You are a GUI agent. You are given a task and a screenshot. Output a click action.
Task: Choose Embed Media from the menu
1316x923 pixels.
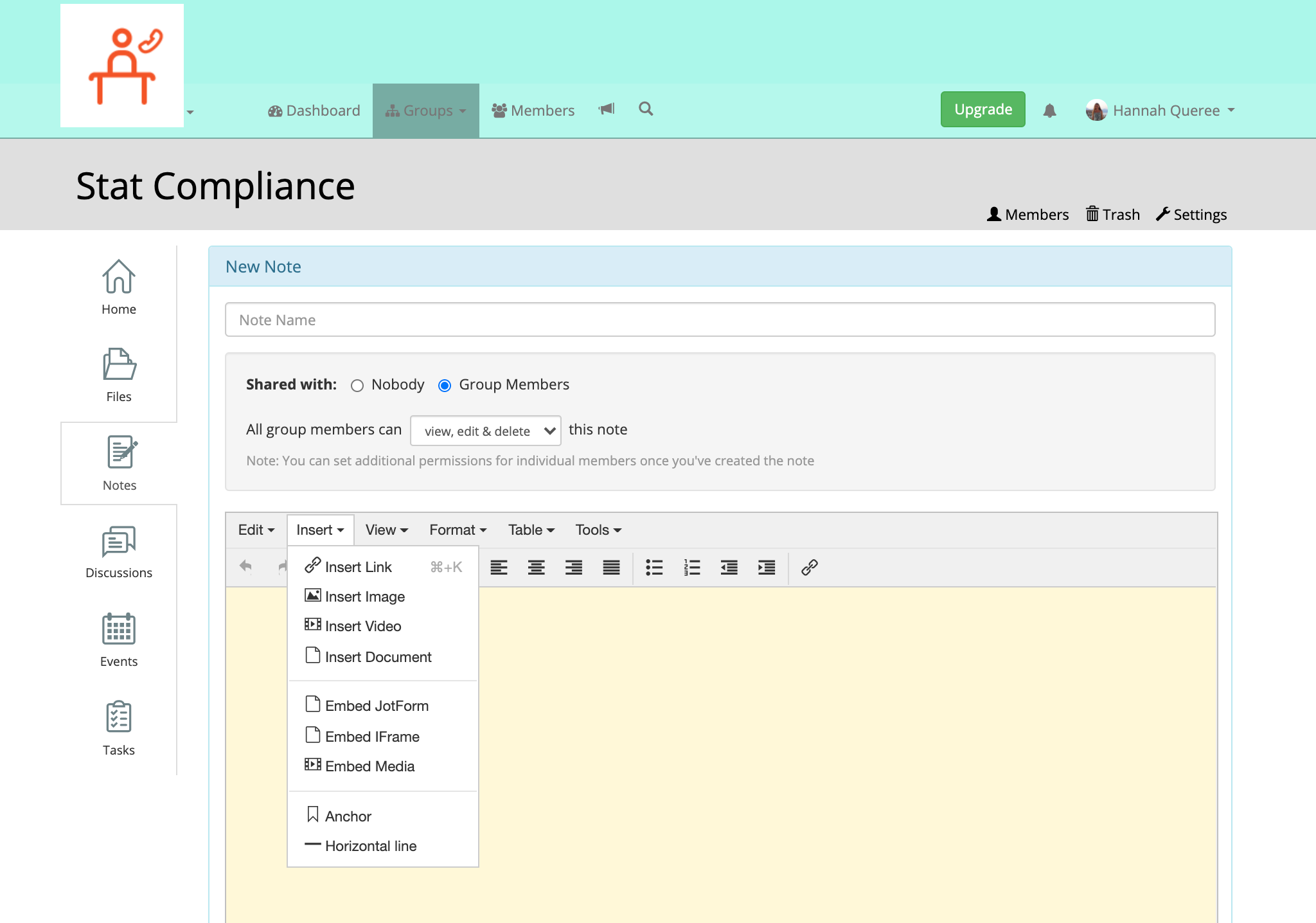(383, 766)
